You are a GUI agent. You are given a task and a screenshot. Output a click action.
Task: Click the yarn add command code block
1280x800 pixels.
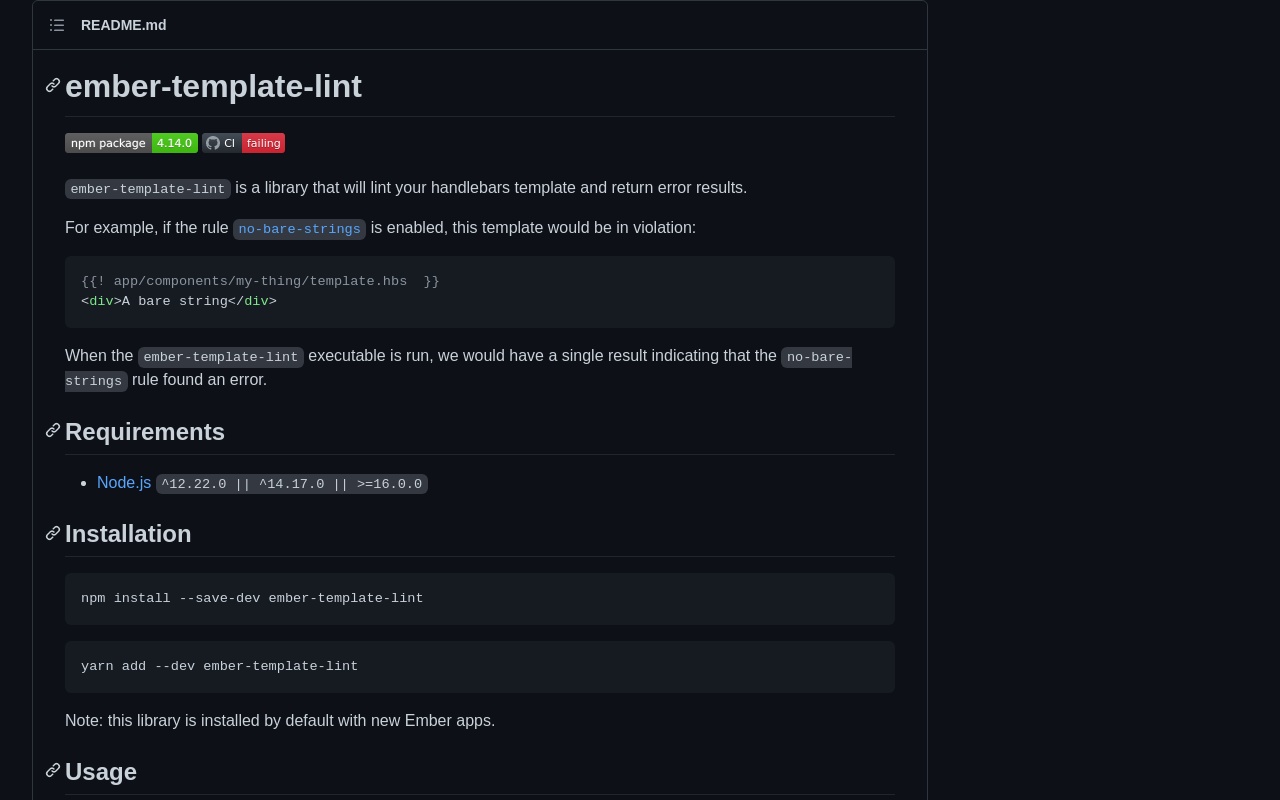click(x=479, y=667)
